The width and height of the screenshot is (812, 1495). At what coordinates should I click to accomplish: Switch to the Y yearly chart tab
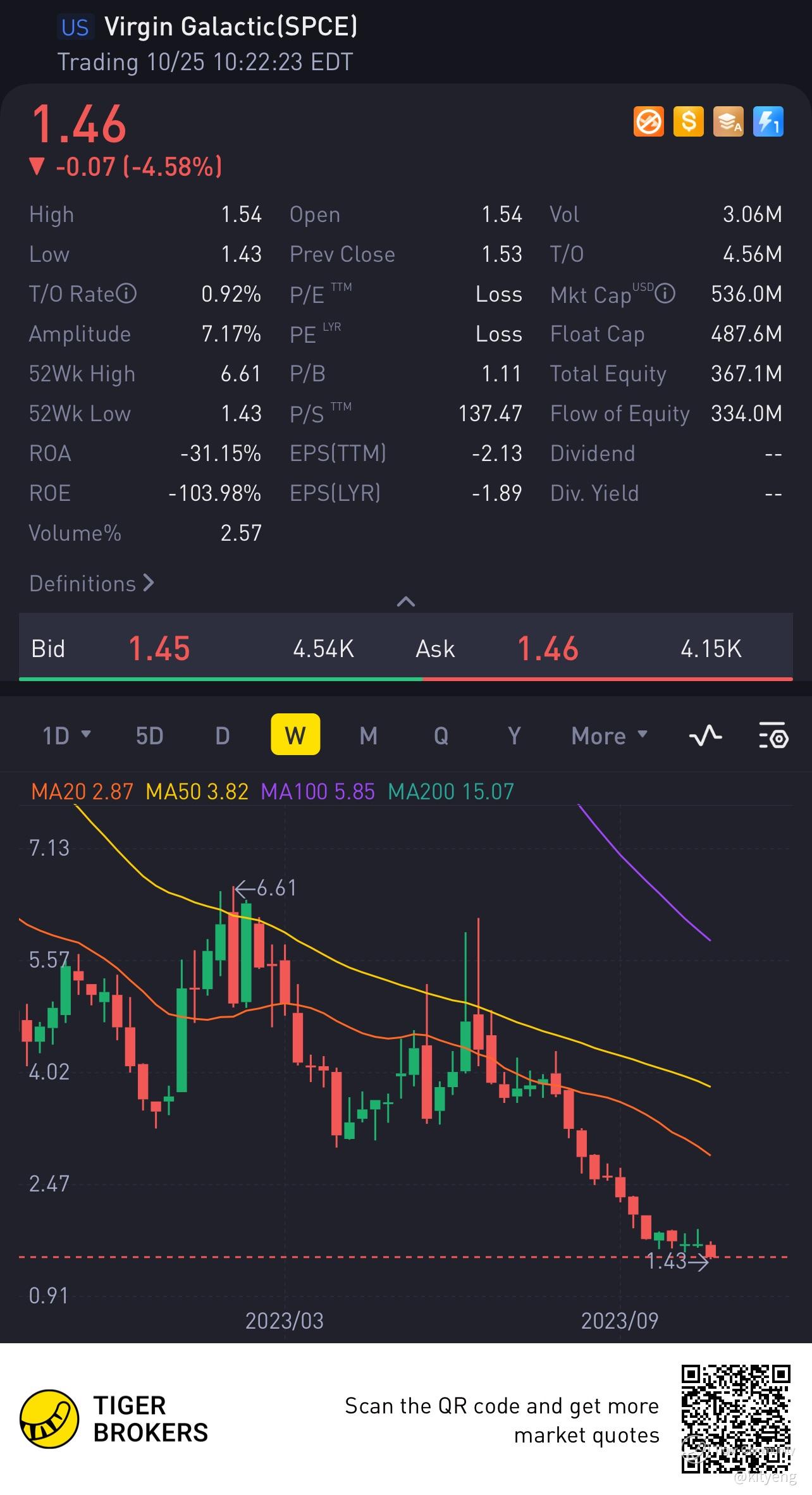point(514,735)
